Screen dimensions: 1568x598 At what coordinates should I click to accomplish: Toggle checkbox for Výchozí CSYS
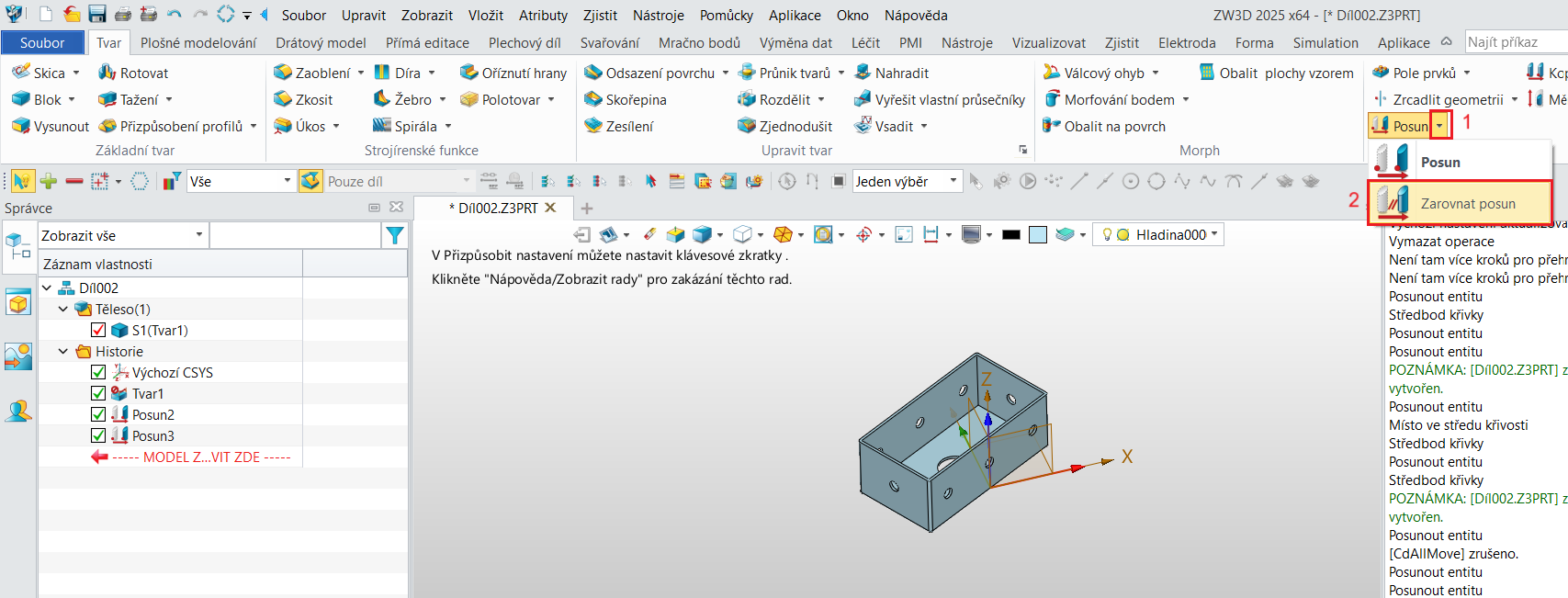point(98,372)
